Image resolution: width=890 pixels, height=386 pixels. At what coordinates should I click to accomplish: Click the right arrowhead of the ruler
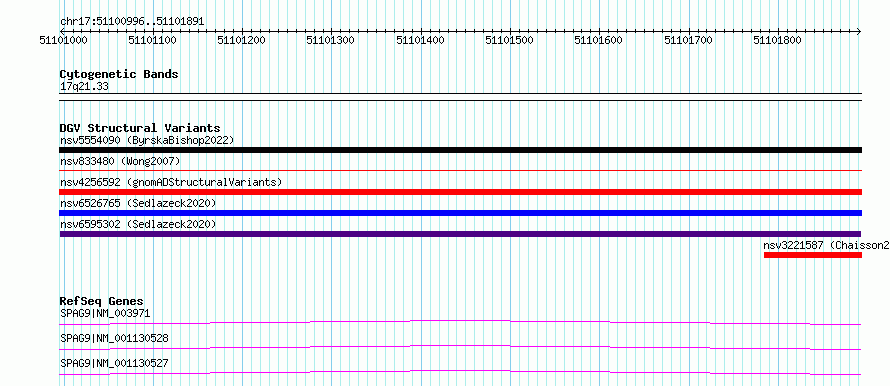(x=859, y=31)
